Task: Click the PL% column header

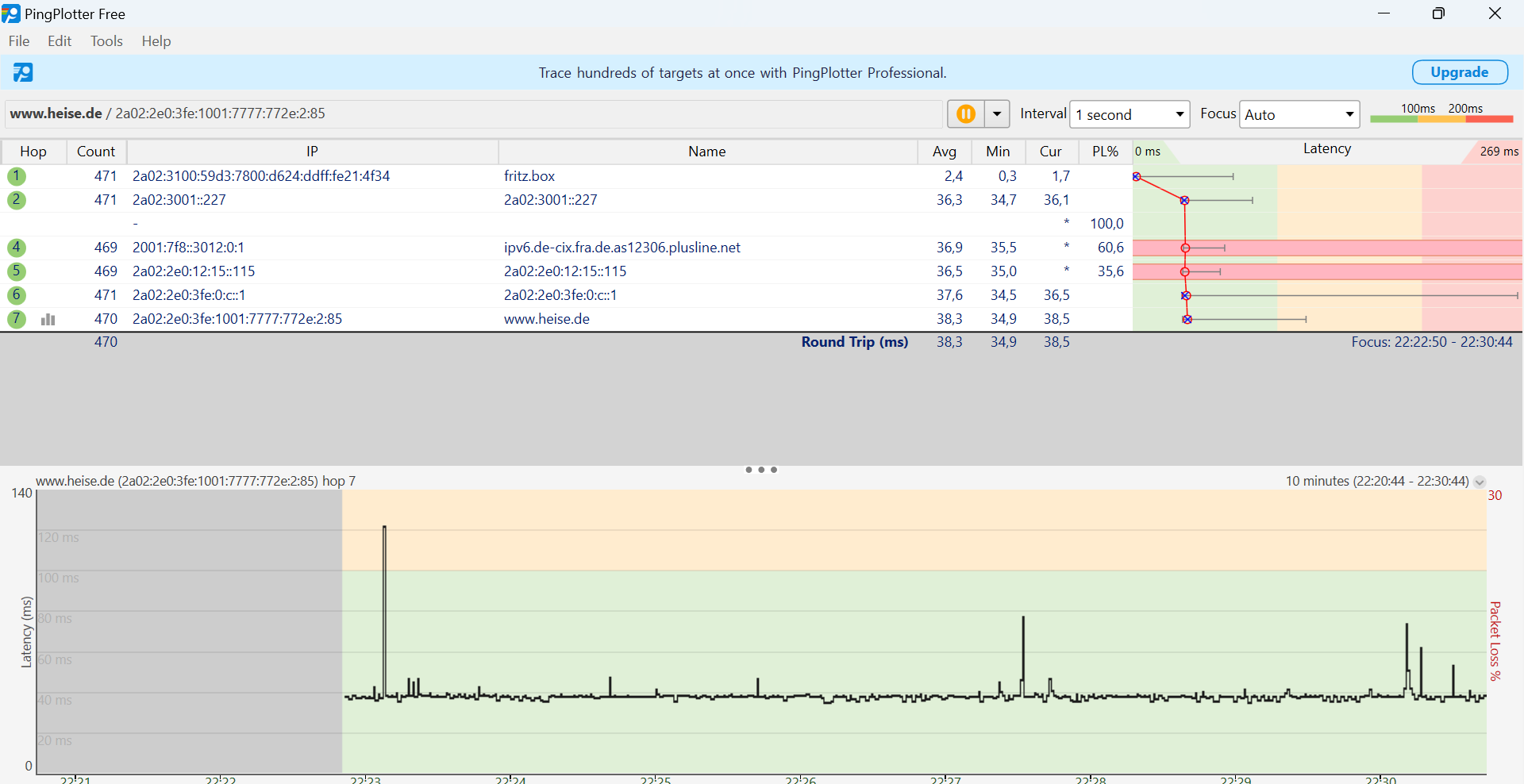Action: pos(1105,152)
